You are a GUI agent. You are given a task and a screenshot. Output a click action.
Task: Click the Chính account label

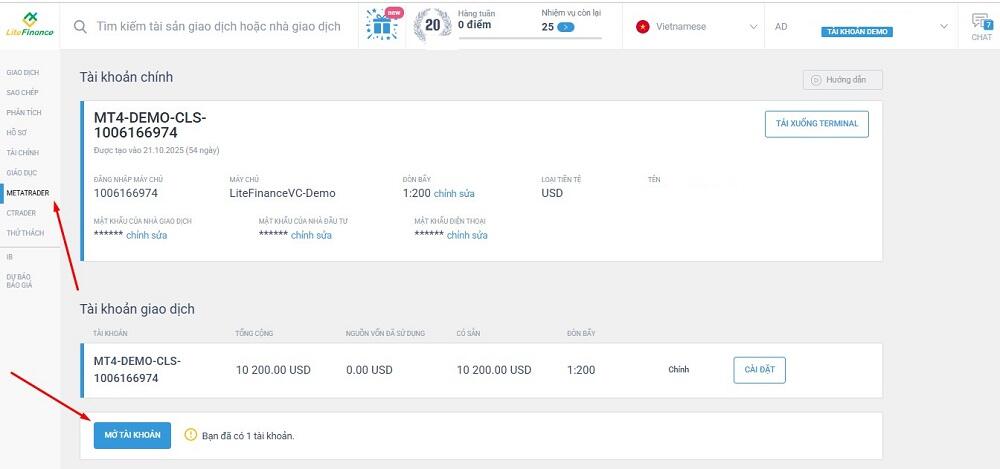(x=679, y=369)
